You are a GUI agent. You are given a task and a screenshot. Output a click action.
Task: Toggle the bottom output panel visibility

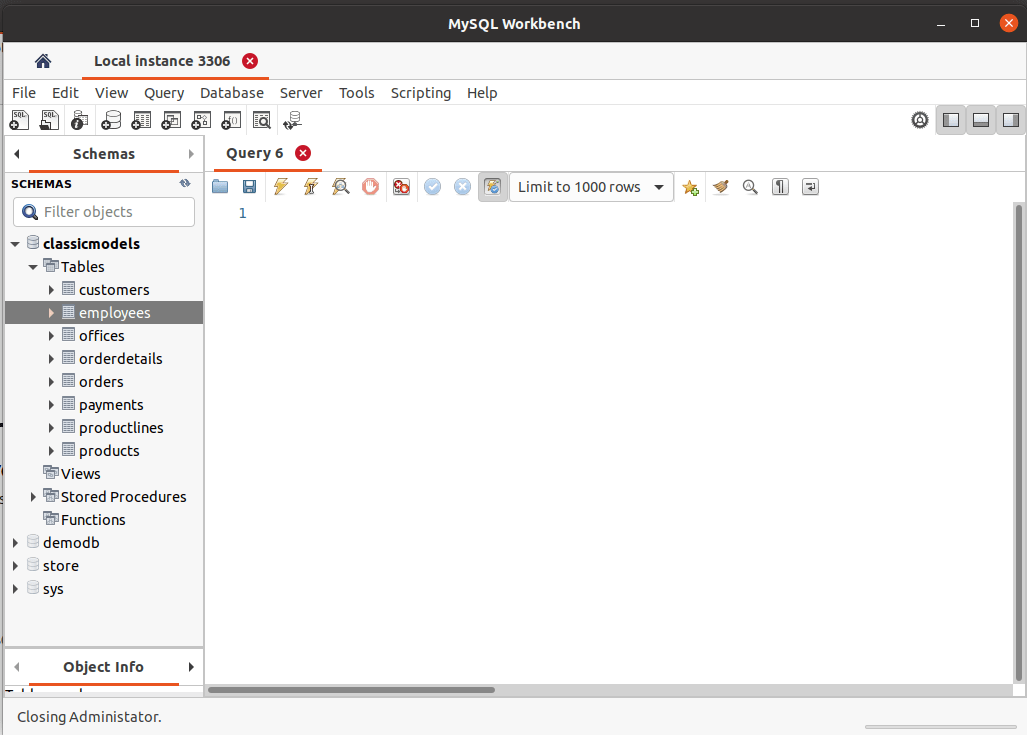(981, 120)
